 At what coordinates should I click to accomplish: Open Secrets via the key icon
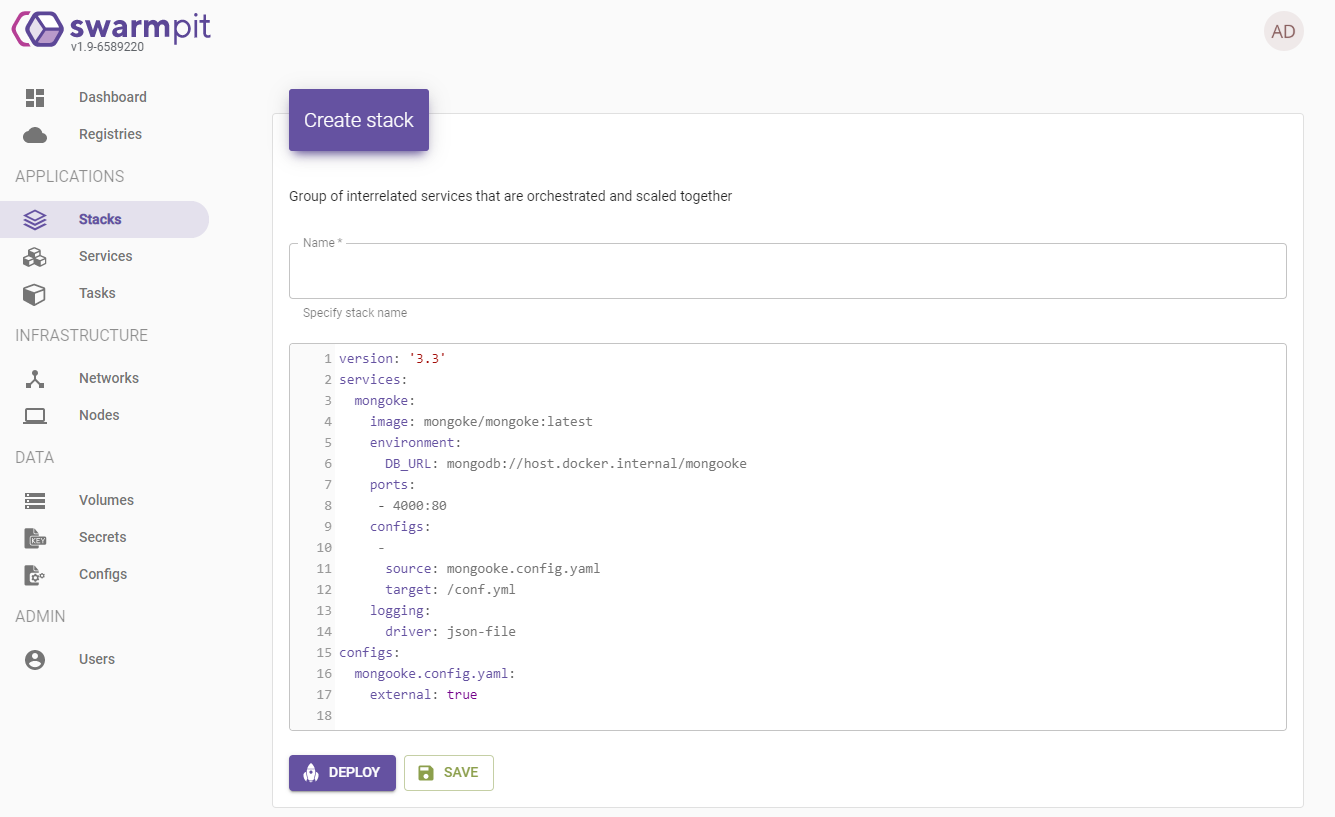pyautogui.click(x=34, y=537)
